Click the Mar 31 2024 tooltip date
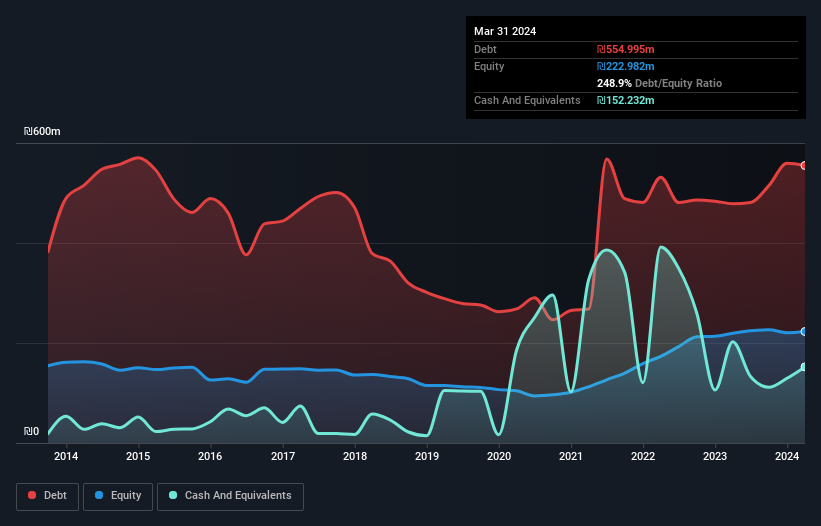 505,31
